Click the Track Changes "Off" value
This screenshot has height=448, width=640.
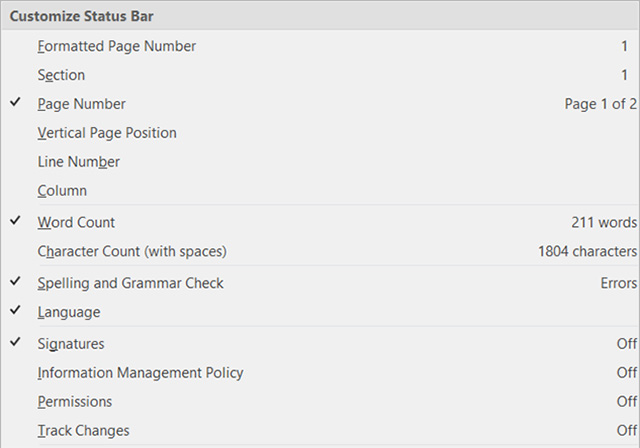tap(626, 431)
